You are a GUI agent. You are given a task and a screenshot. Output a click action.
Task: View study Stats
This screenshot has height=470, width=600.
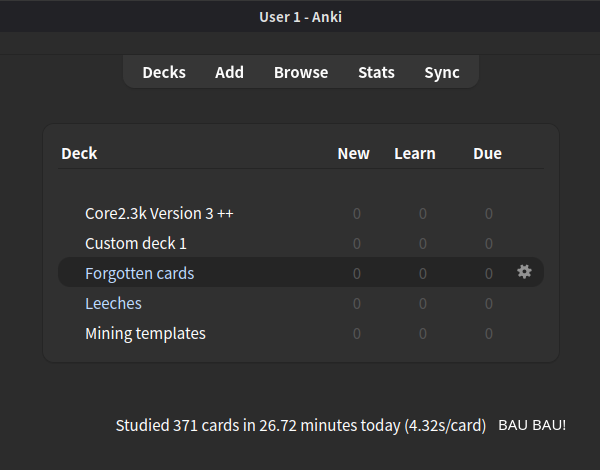376,72
